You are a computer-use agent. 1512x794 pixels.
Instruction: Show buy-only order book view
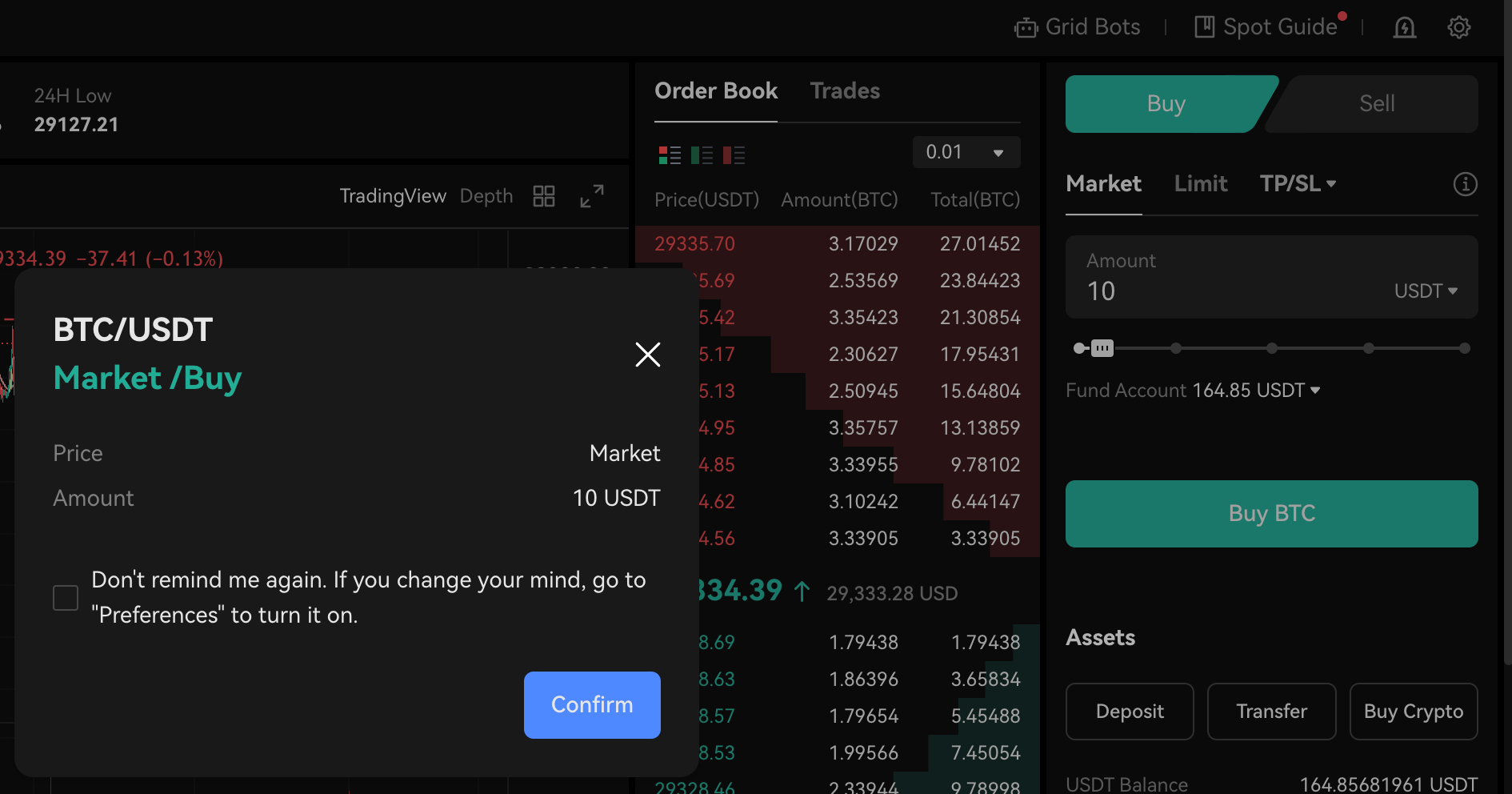pos(702,155)
